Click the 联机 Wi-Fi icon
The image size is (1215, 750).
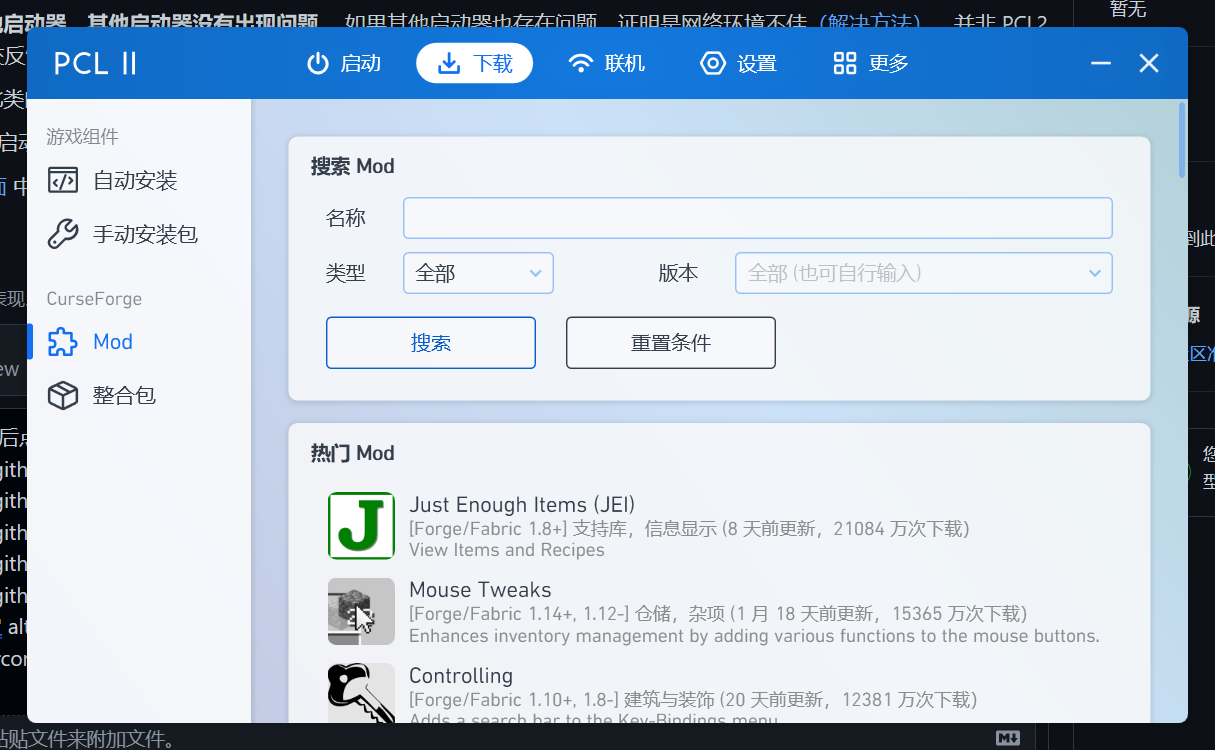[x=581, y=62]
